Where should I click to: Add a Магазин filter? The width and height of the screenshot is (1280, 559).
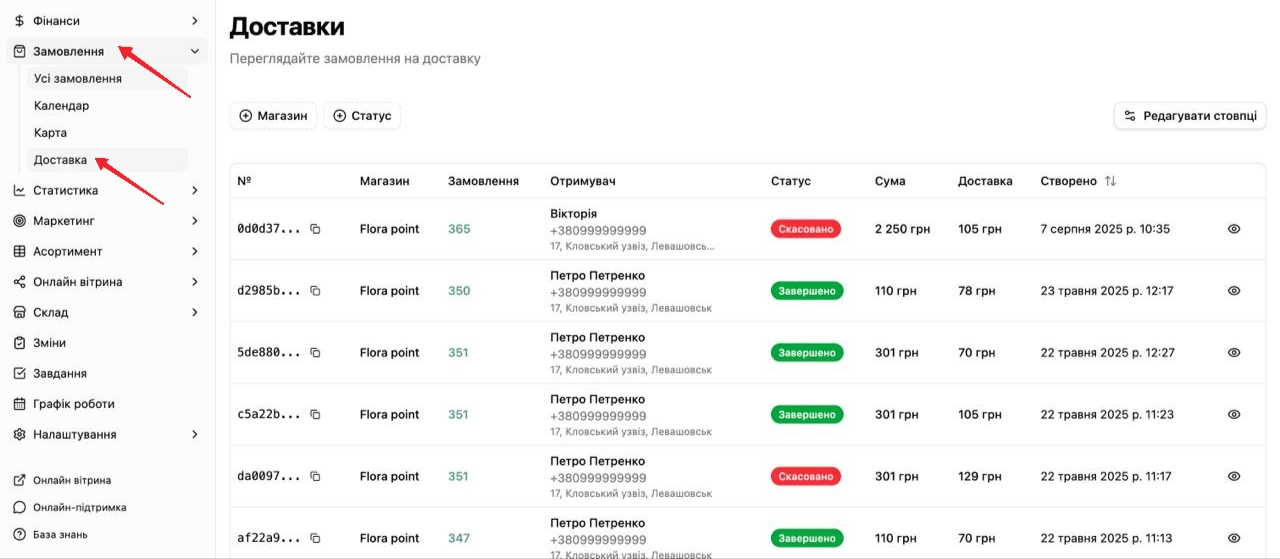tap(273, 116)
